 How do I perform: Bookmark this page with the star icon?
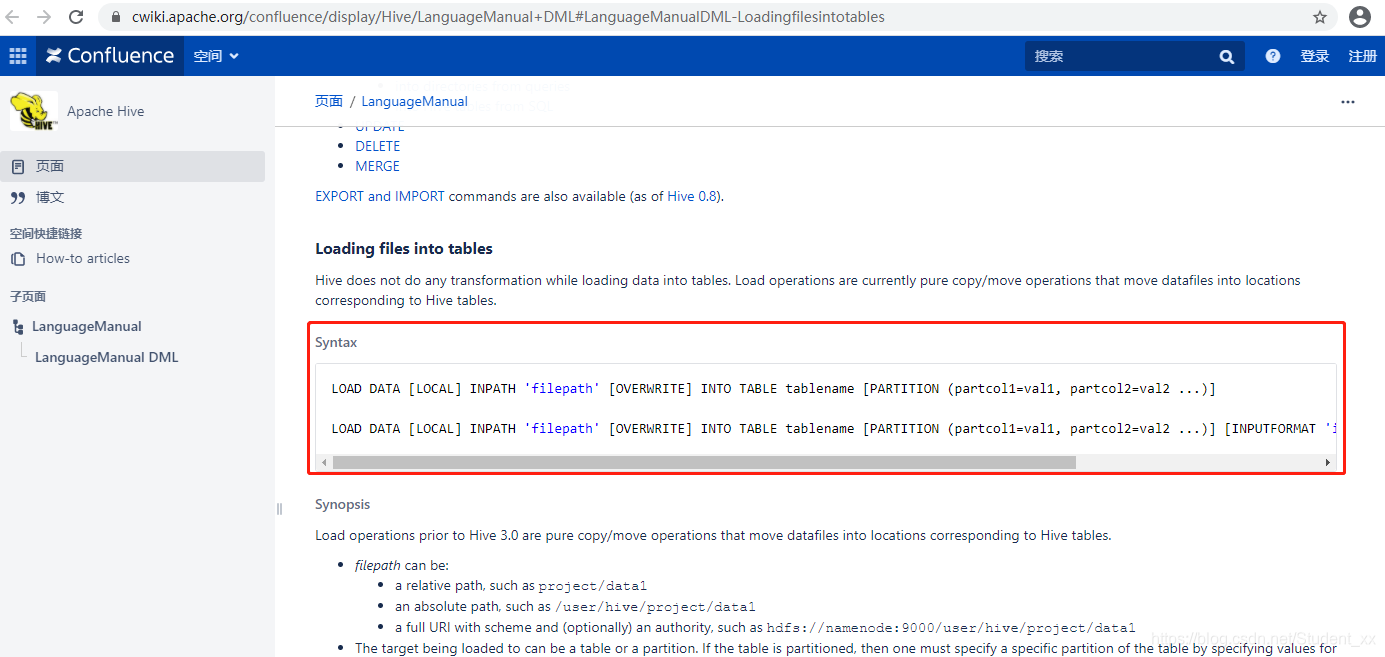point(1320,17)
